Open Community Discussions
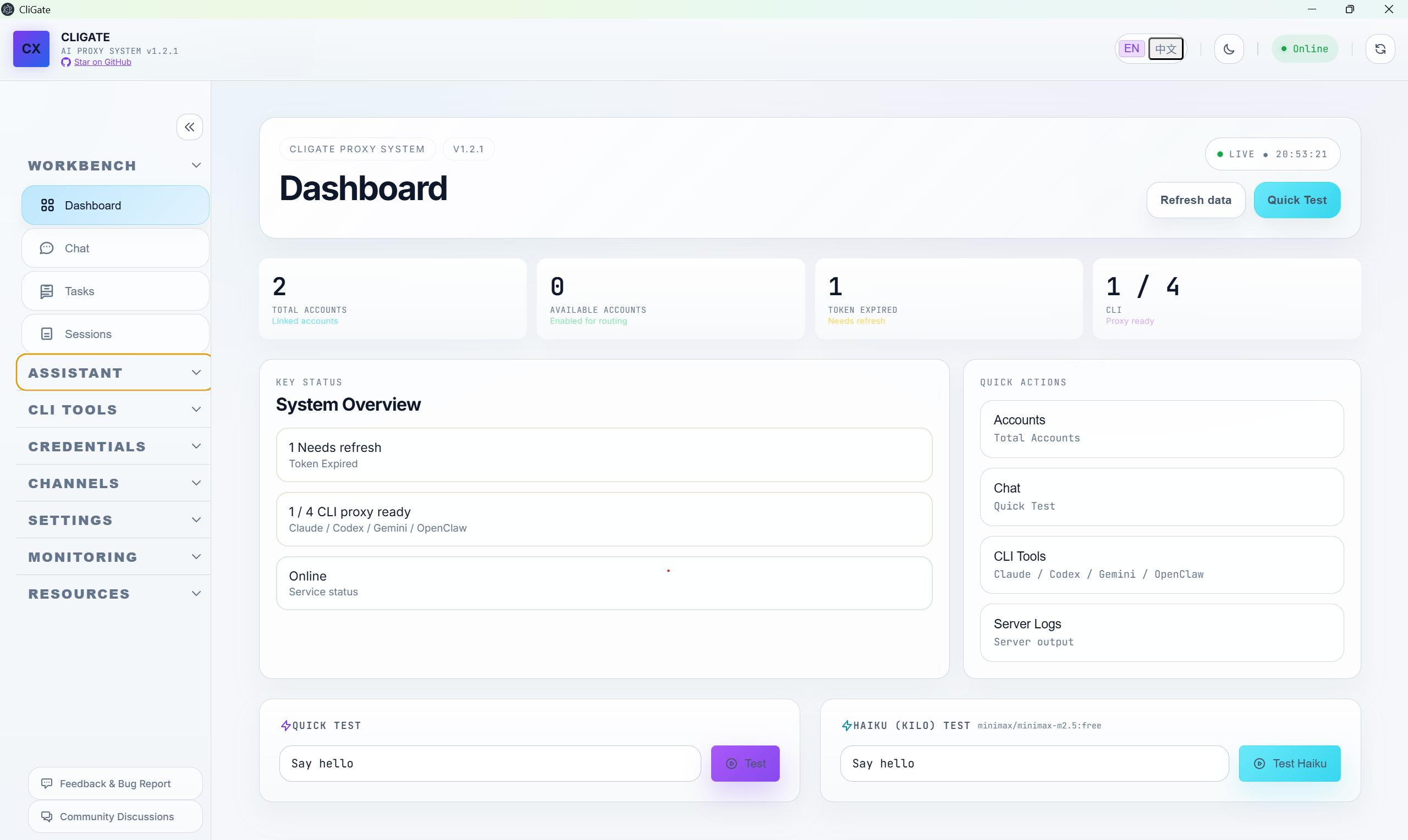Image resolution: width=1408 pixels, height=840 pixels. [x=116, y=816]
